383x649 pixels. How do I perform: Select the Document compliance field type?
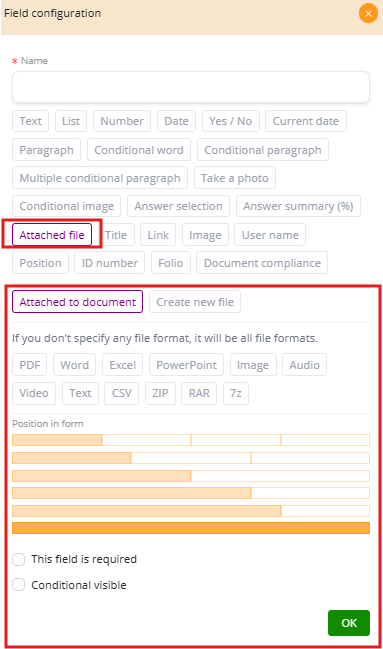262,263
